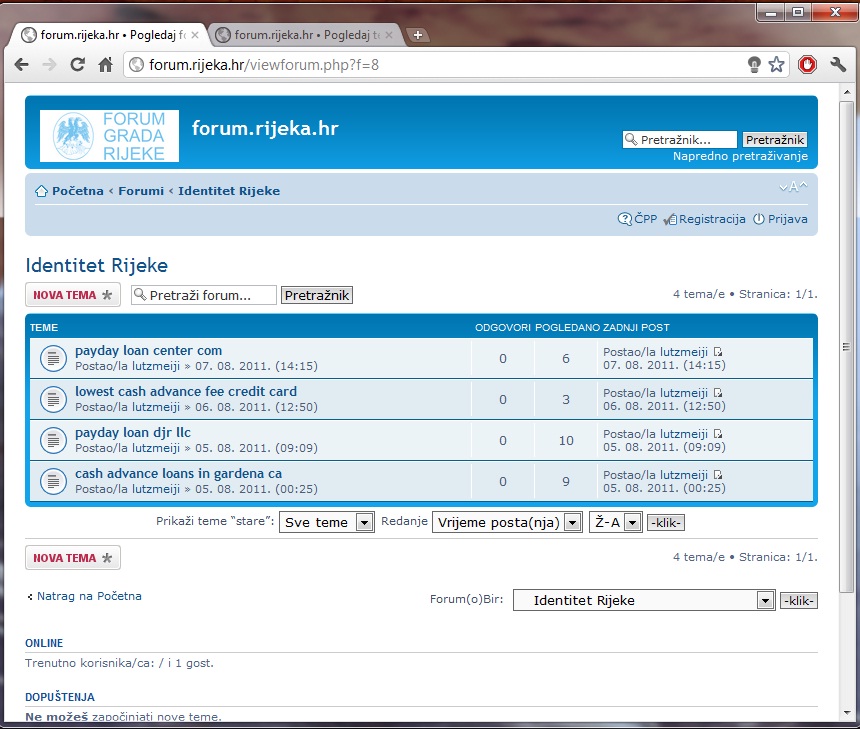Click the red stop-sign extension icon
Image resolution: width=860 pixels, height=729 pixels.
tap(807, 65)
